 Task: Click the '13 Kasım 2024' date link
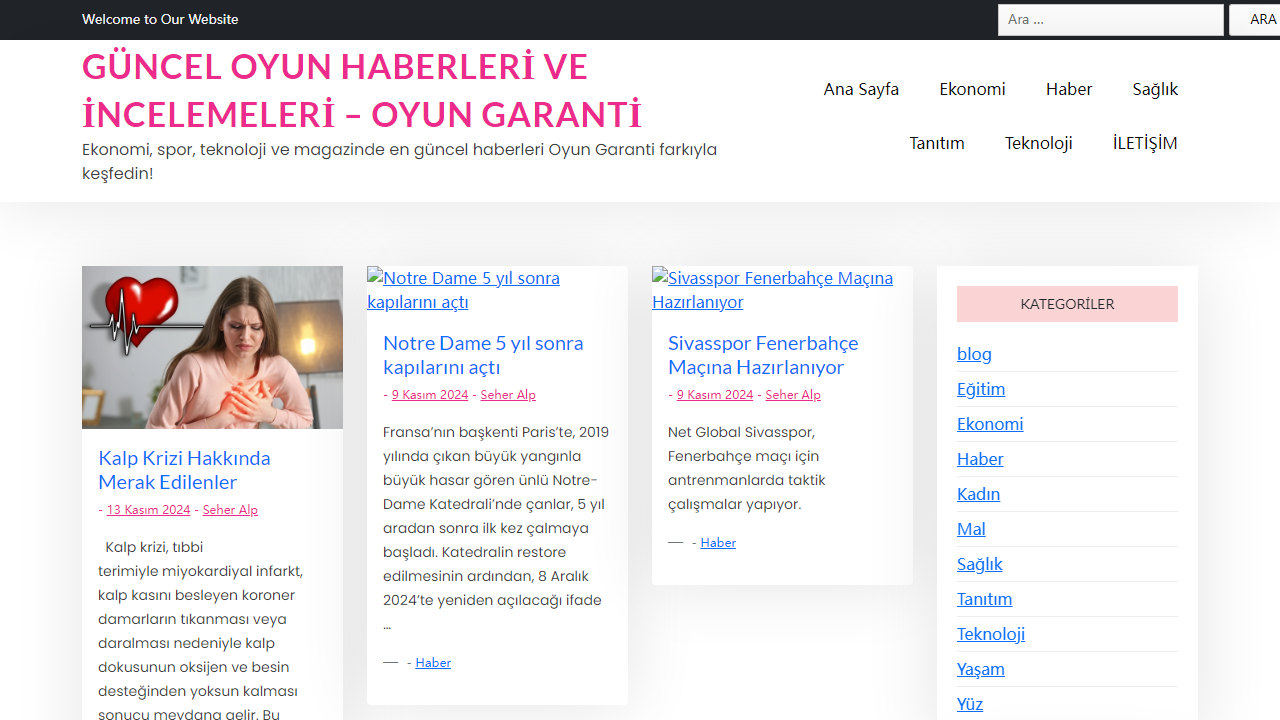click(148, 509)
